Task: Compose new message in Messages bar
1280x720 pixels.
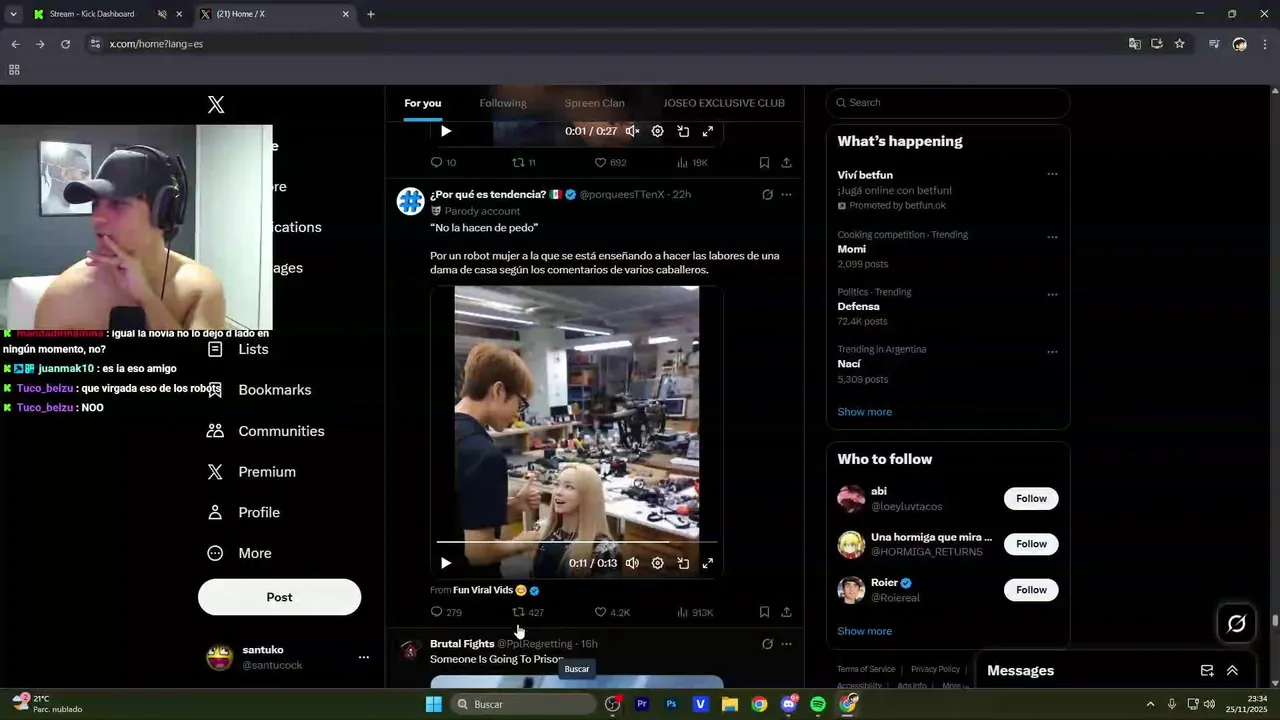Action: point(1207,671)
